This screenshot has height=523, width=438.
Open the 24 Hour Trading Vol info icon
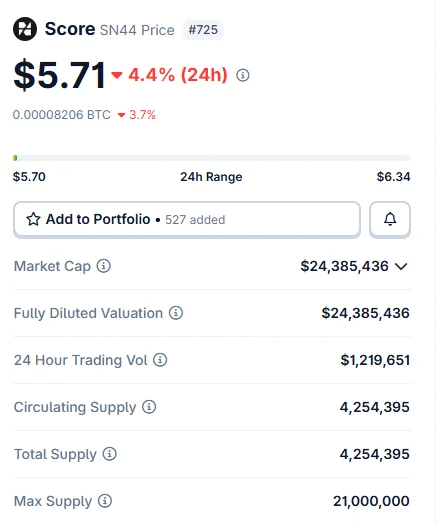tap(160, 360)
